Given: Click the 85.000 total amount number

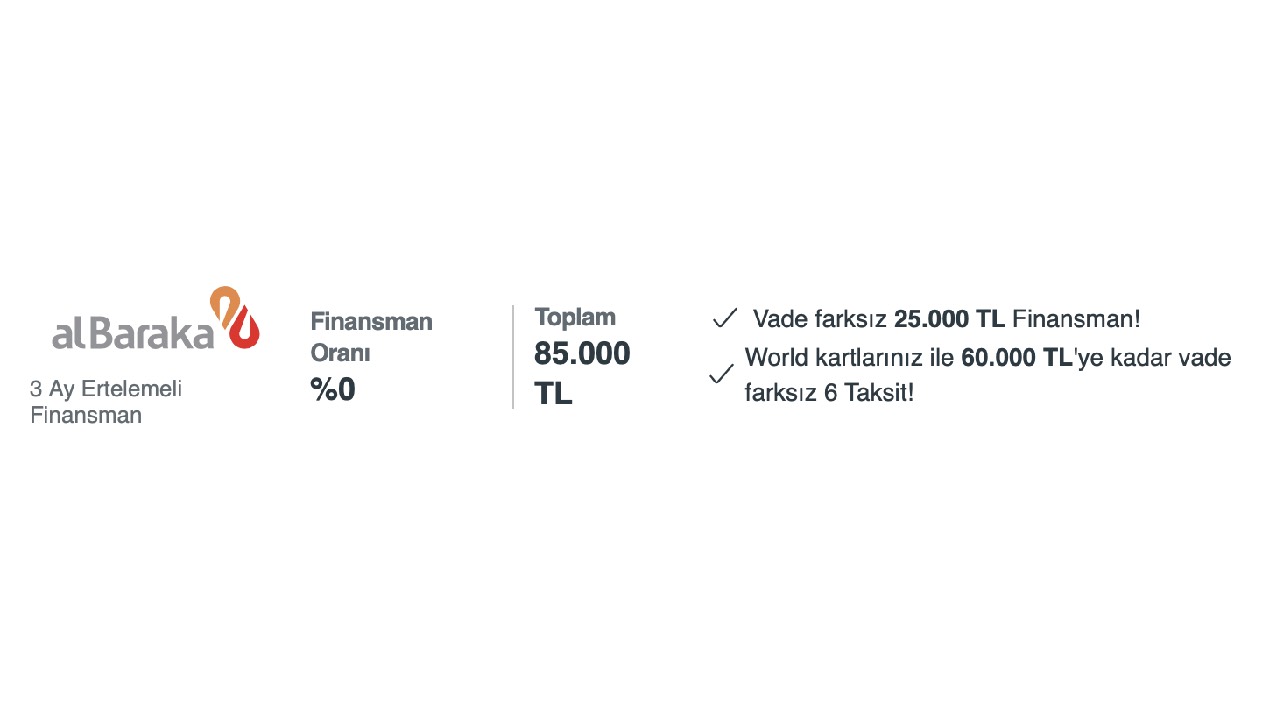Looking at the screenshot, I should pyautogui.click(x=582, y=354).
